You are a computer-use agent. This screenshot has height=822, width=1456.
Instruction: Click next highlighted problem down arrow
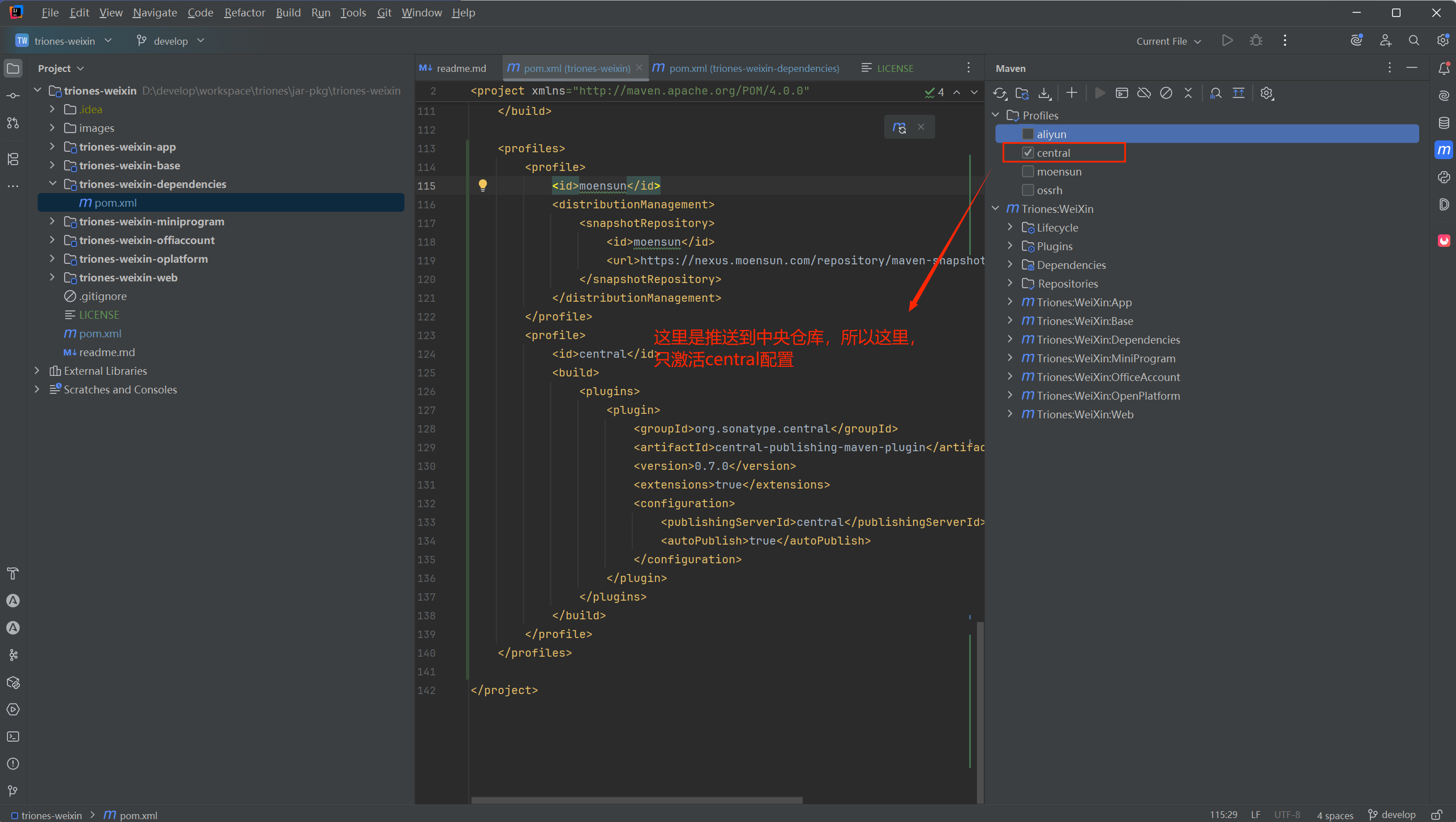pyautogui.click(x=974, y=92)
